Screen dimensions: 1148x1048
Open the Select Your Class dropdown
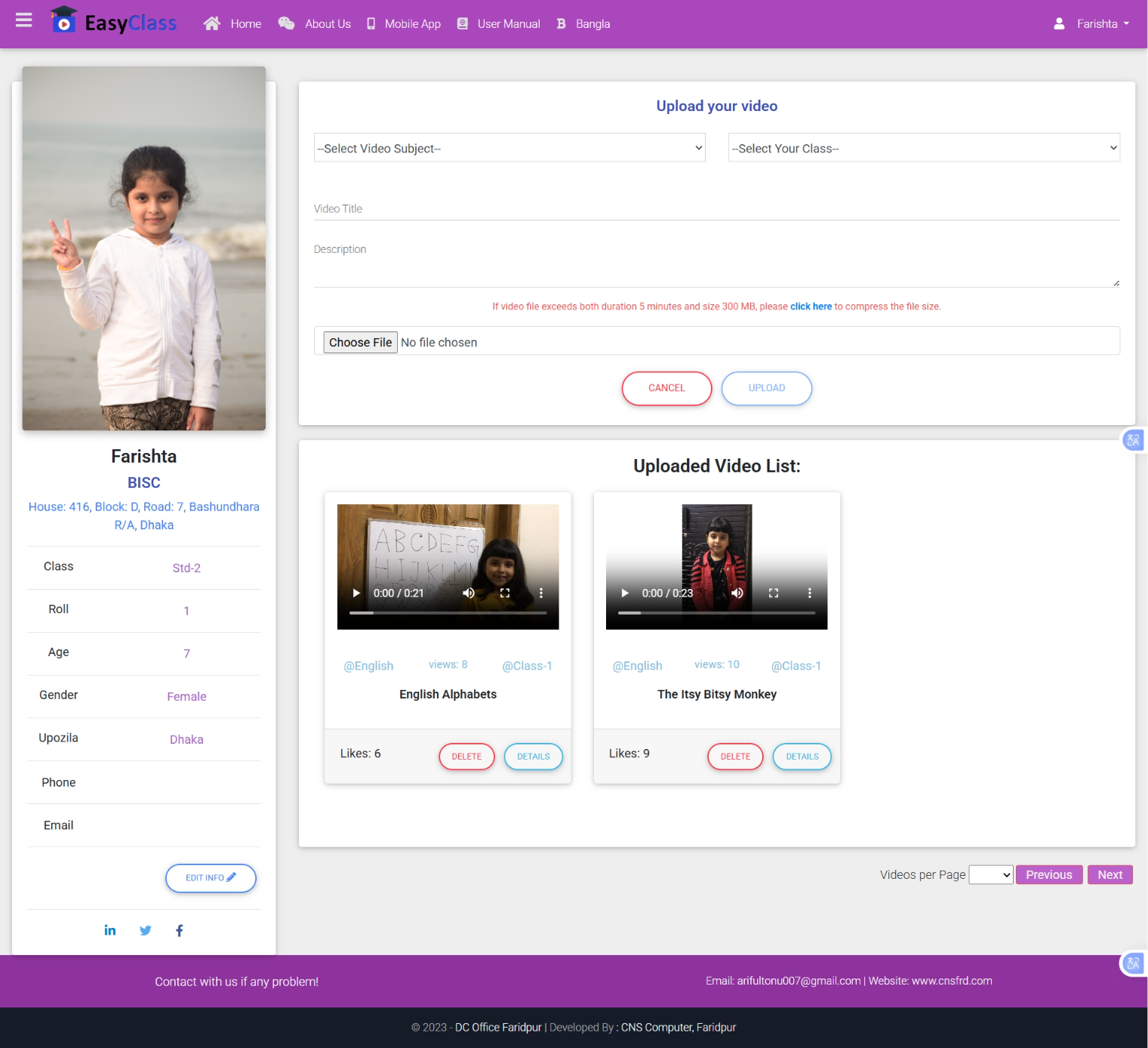tap(923, 148)
